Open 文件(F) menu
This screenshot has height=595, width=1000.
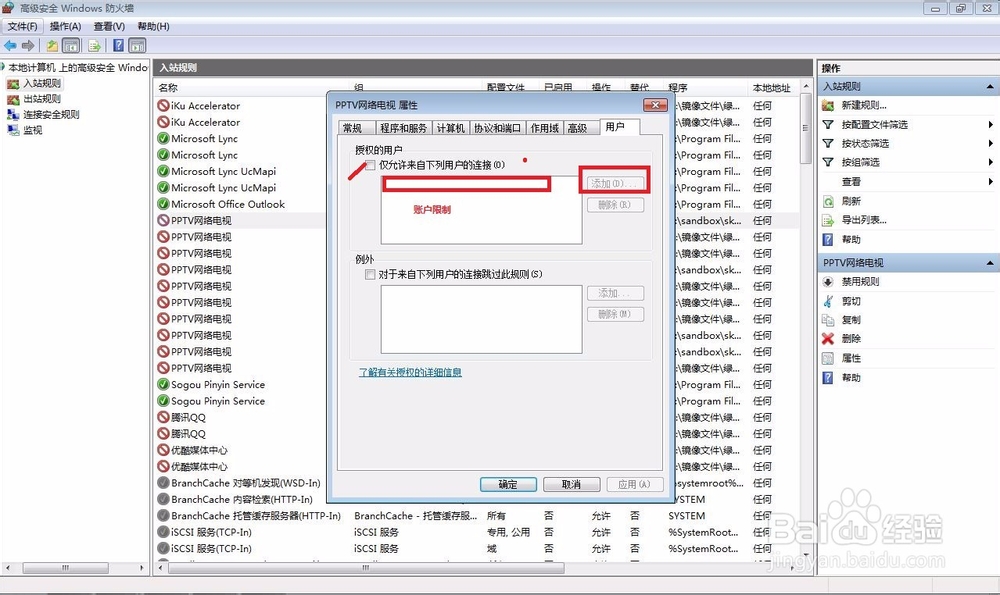22,26
